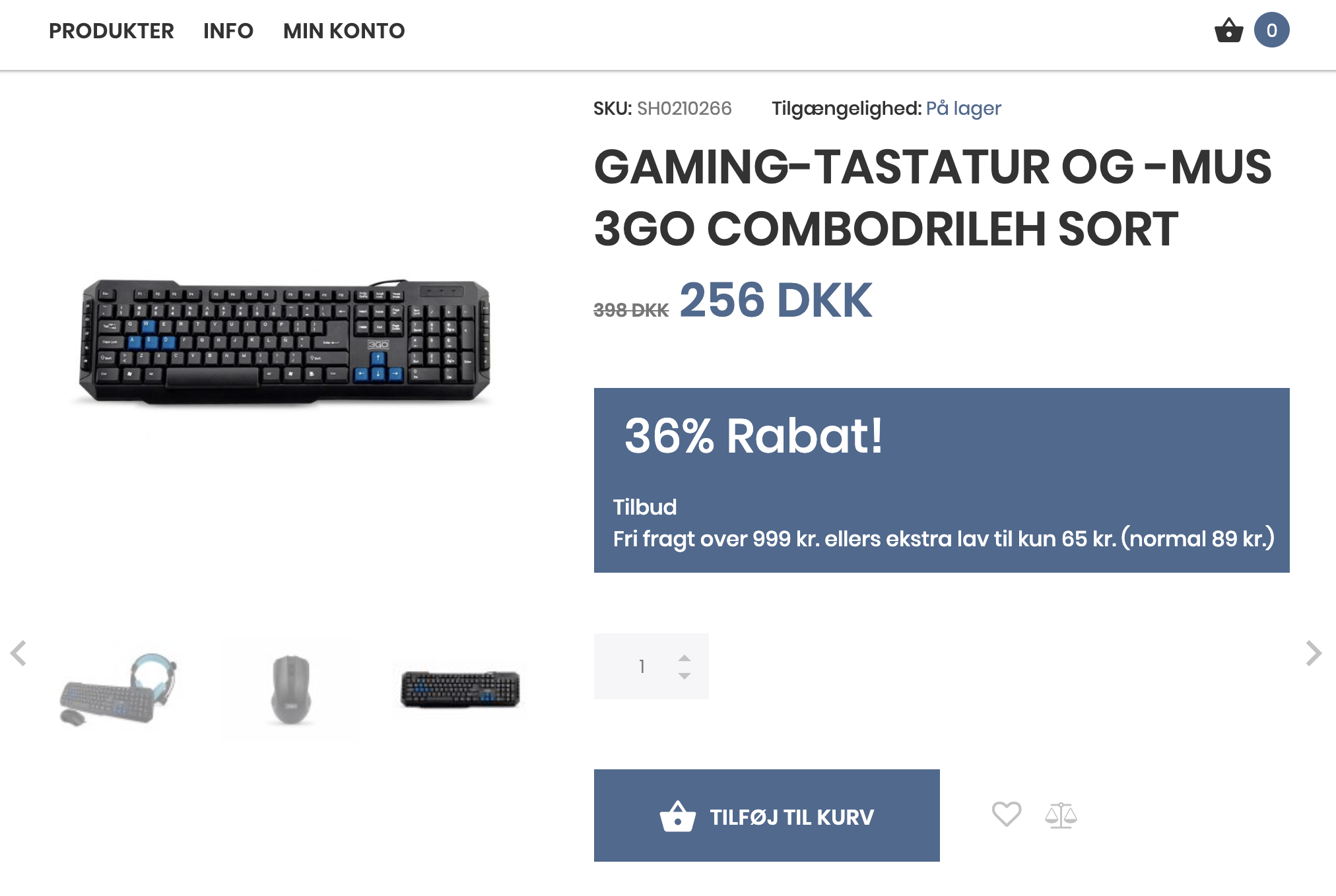This screenshot has width=1336, height=896.
Task: Click the TILFØJ TIL KURV button
Action: pyautogui.click(x=766, y=816)
